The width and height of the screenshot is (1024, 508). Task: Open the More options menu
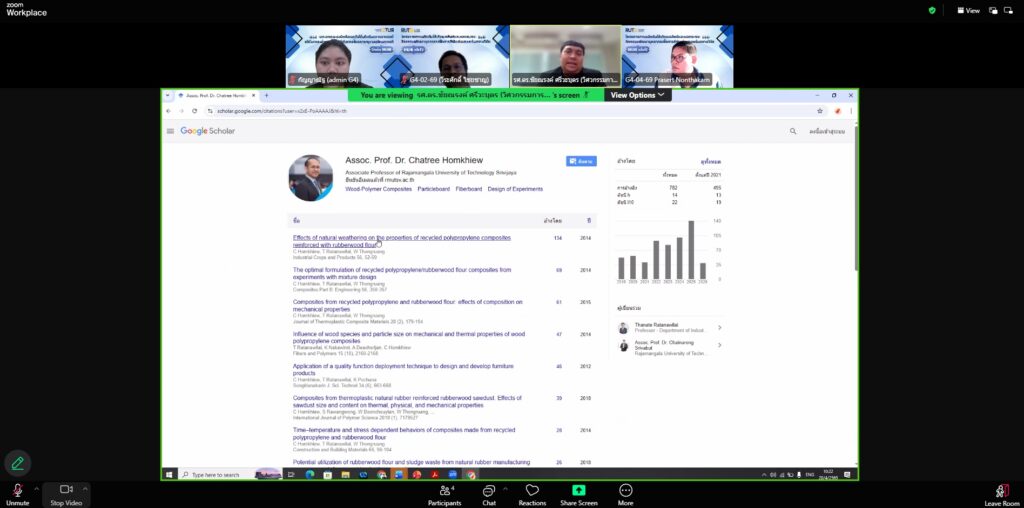pyautogui.click(x=626, y=491)
